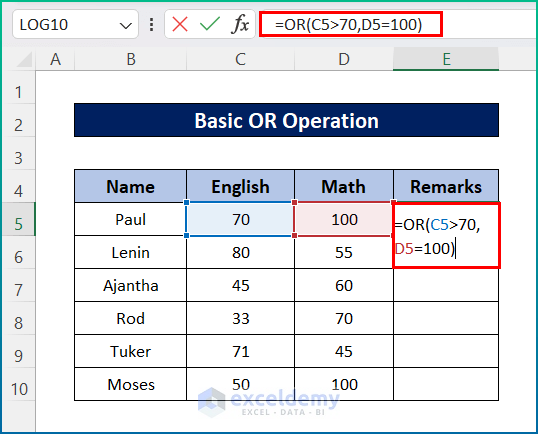
Task: Click the Name Box showing LOG10
Action: (x=75, y=24)
